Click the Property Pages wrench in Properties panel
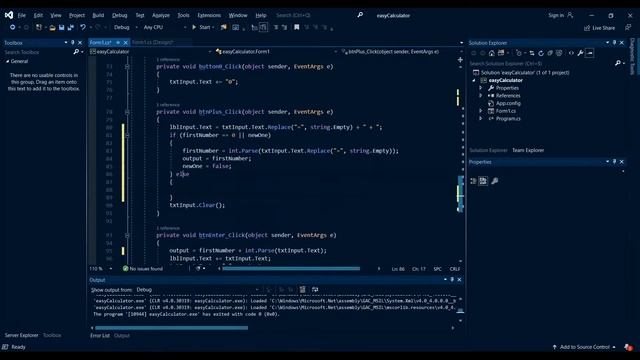The height and width of the screenshot is (360, 640). point(494,181)
